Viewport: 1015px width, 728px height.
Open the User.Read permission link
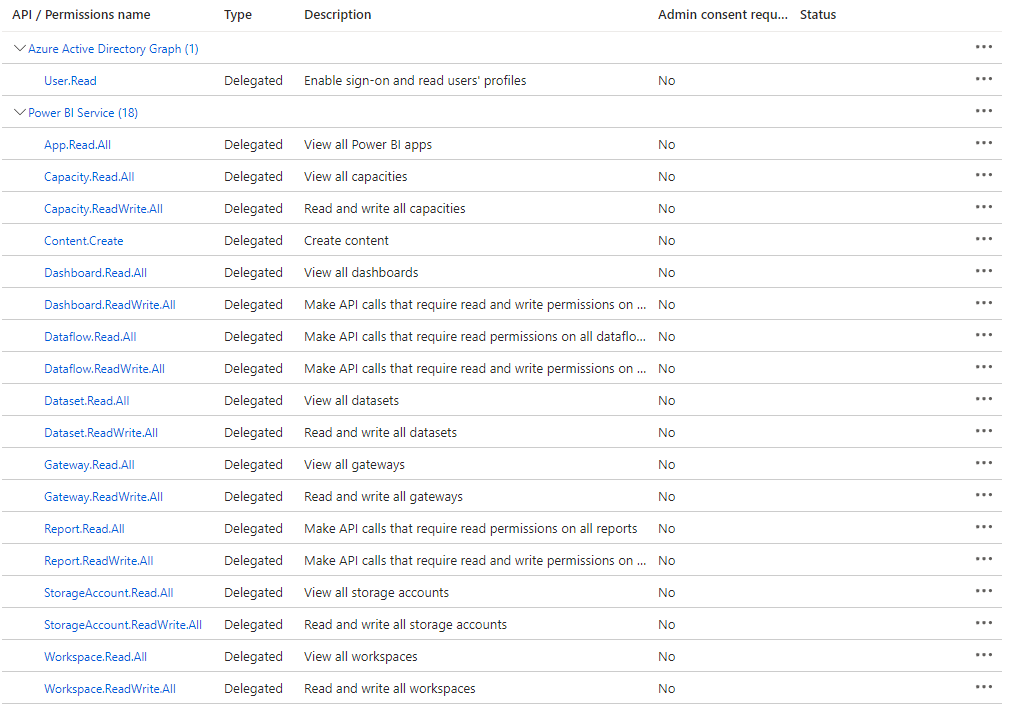[70, 81]
